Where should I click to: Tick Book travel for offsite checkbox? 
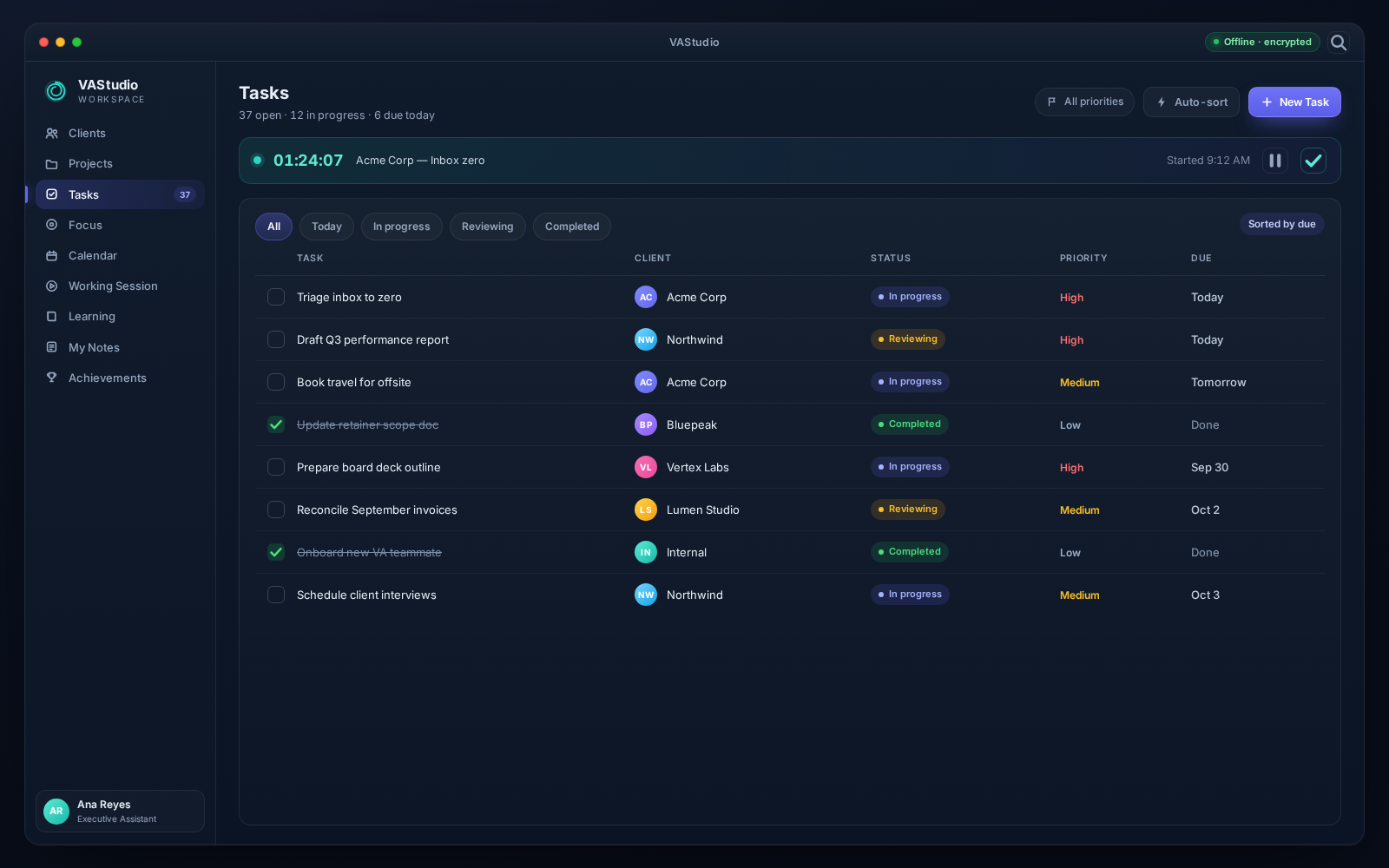coord(276,382)
